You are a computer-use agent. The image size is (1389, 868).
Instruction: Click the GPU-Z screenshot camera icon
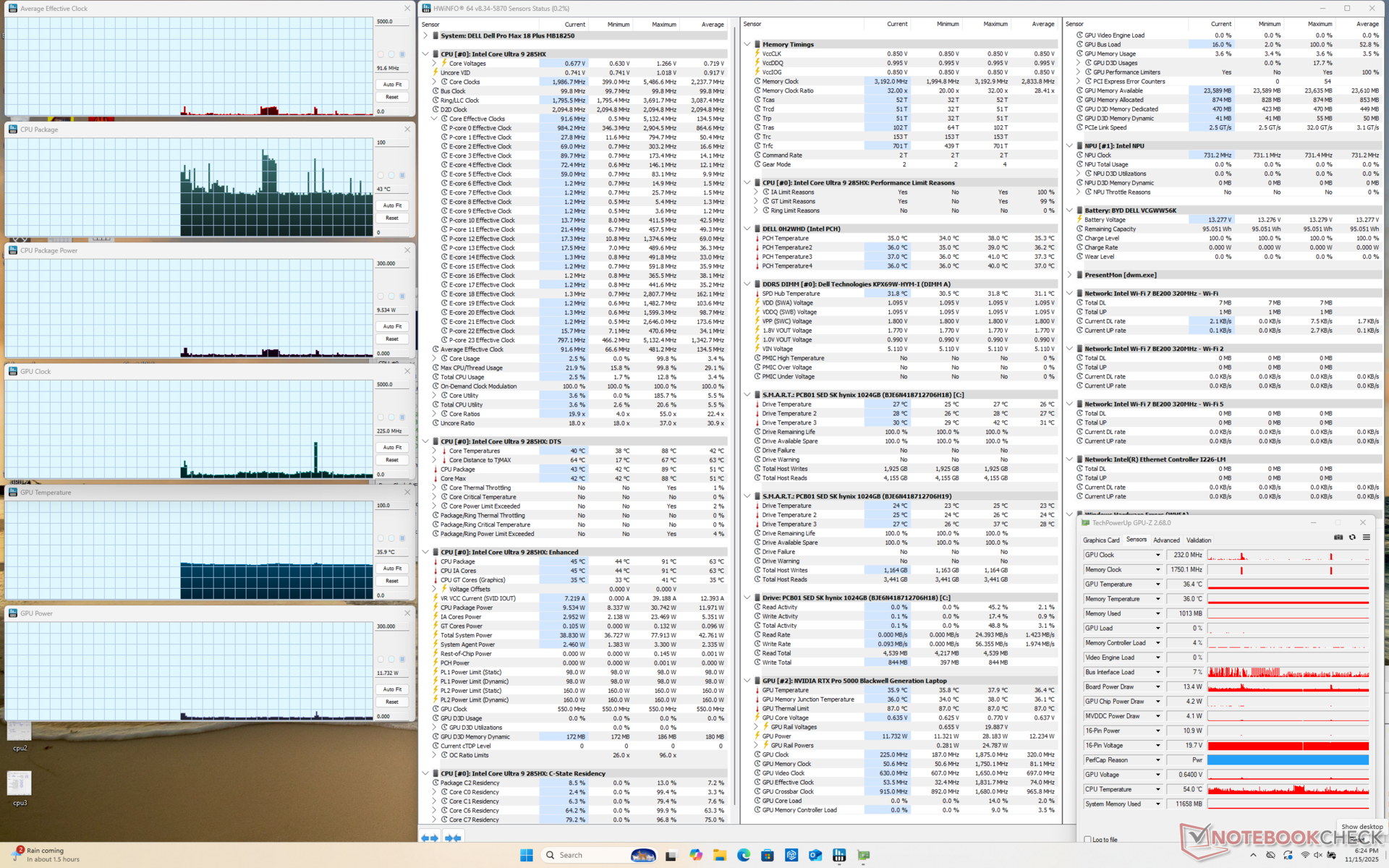point(1338,537)
